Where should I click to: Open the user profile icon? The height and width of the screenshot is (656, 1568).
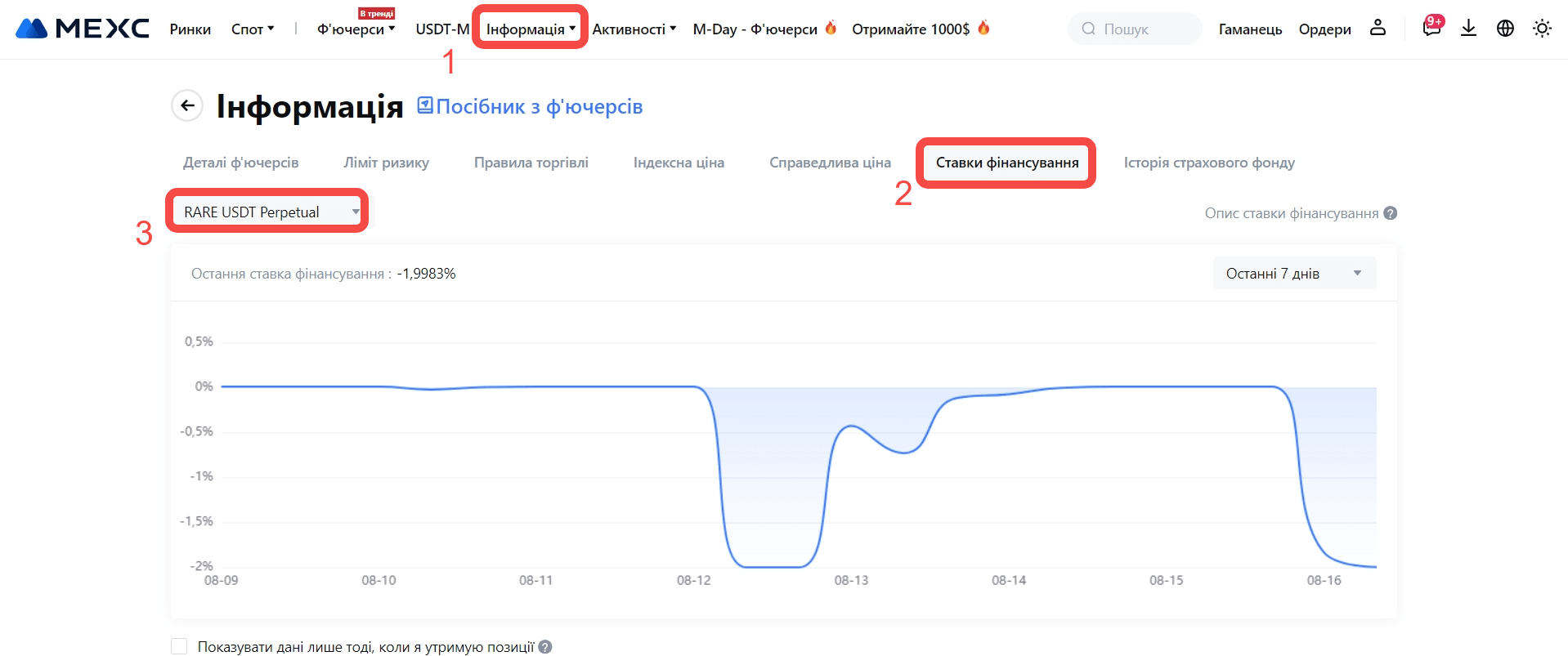click(x=1378, y=29)
